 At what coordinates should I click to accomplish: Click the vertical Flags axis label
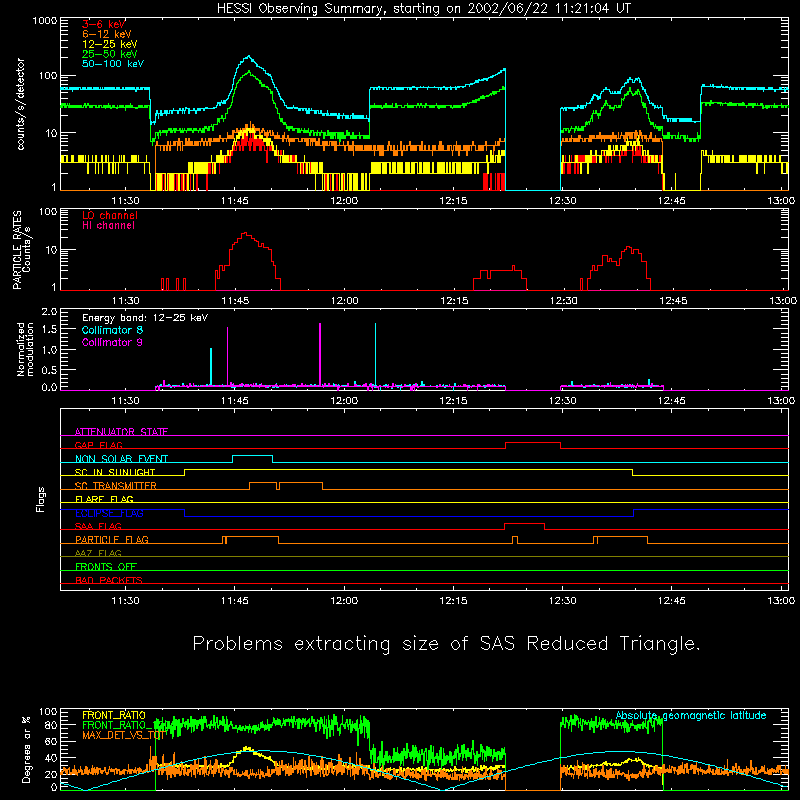pos(41,499)
